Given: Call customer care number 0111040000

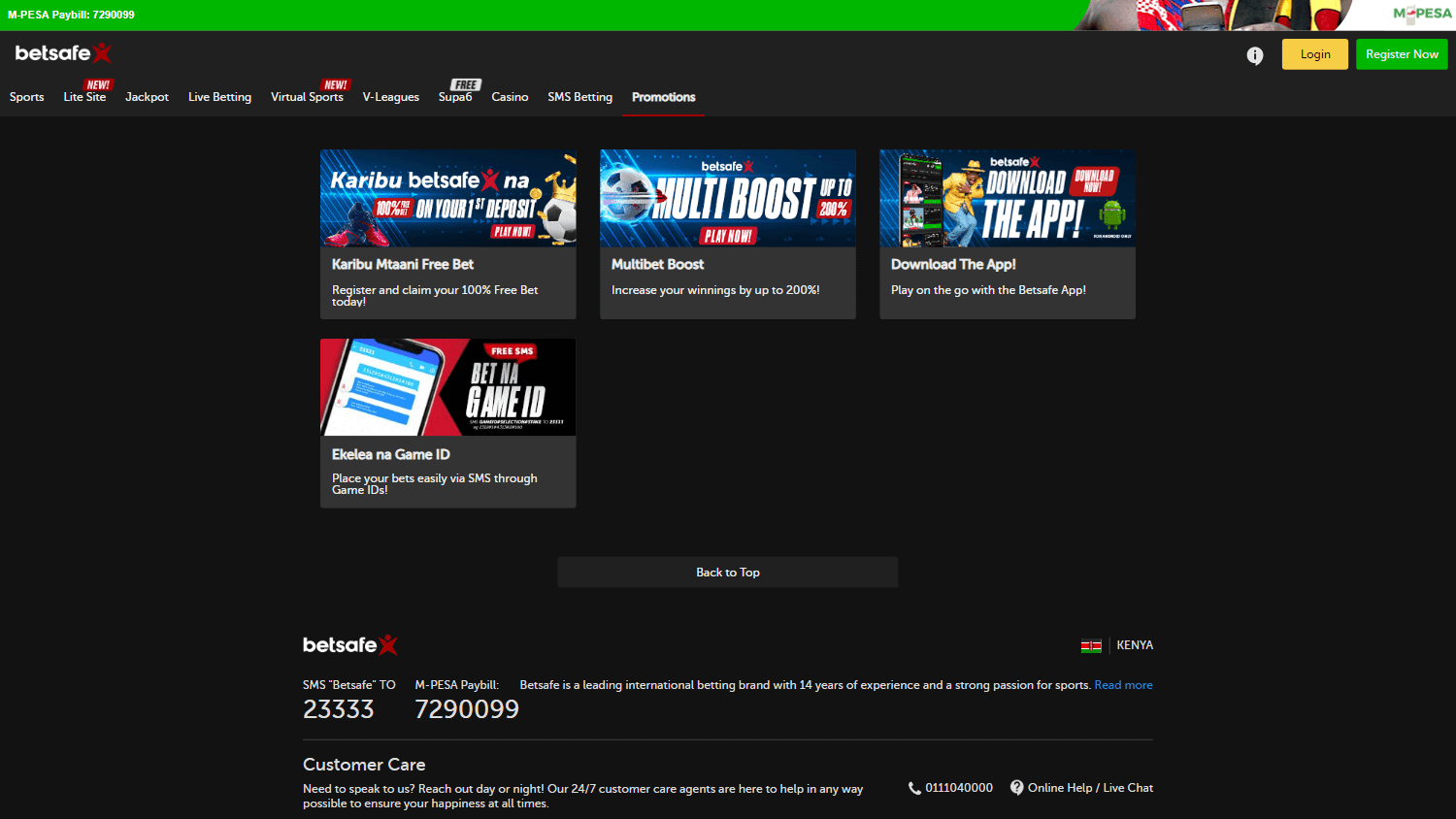Looking at the screenshot, I should click(x=959, y=788).
